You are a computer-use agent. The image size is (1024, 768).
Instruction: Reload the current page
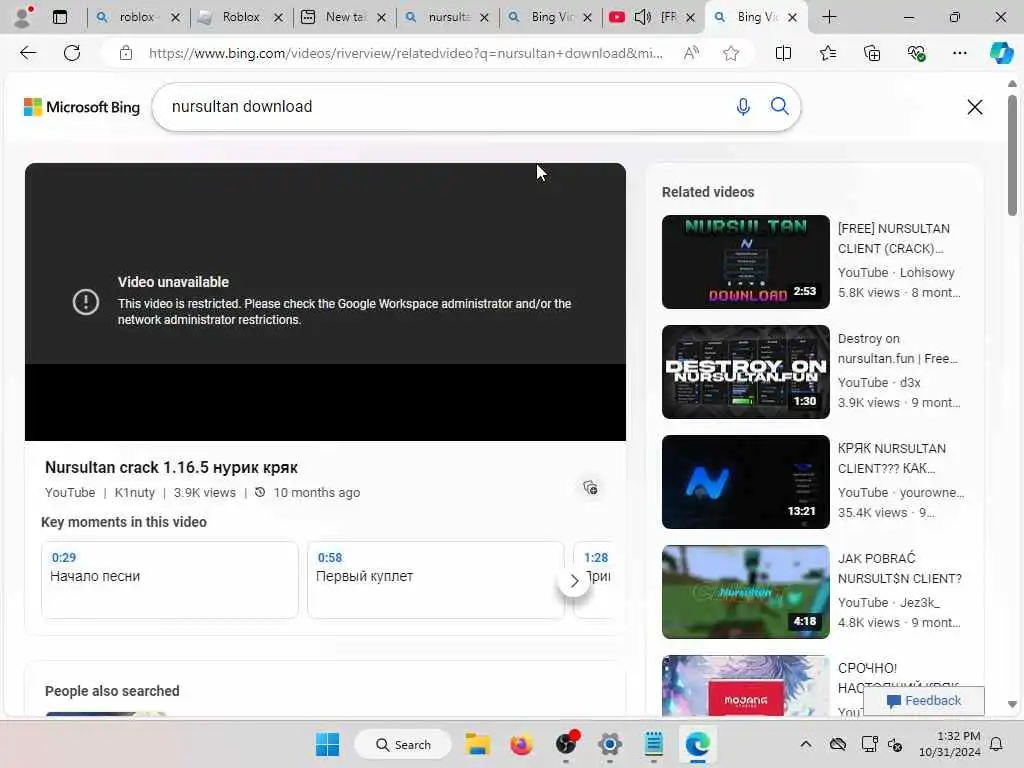pyautogui.click(x=72, y=53)
